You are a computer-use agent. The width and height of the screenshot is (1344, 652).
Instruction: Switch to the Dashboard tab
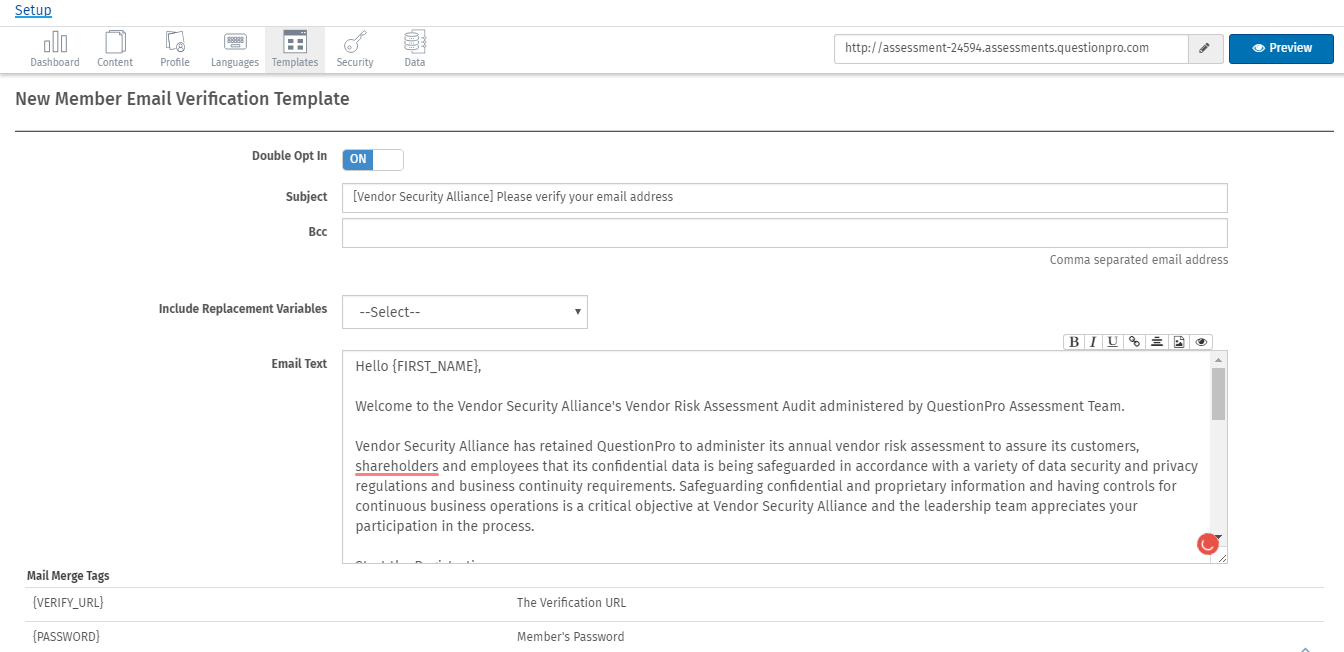[55, 49]
